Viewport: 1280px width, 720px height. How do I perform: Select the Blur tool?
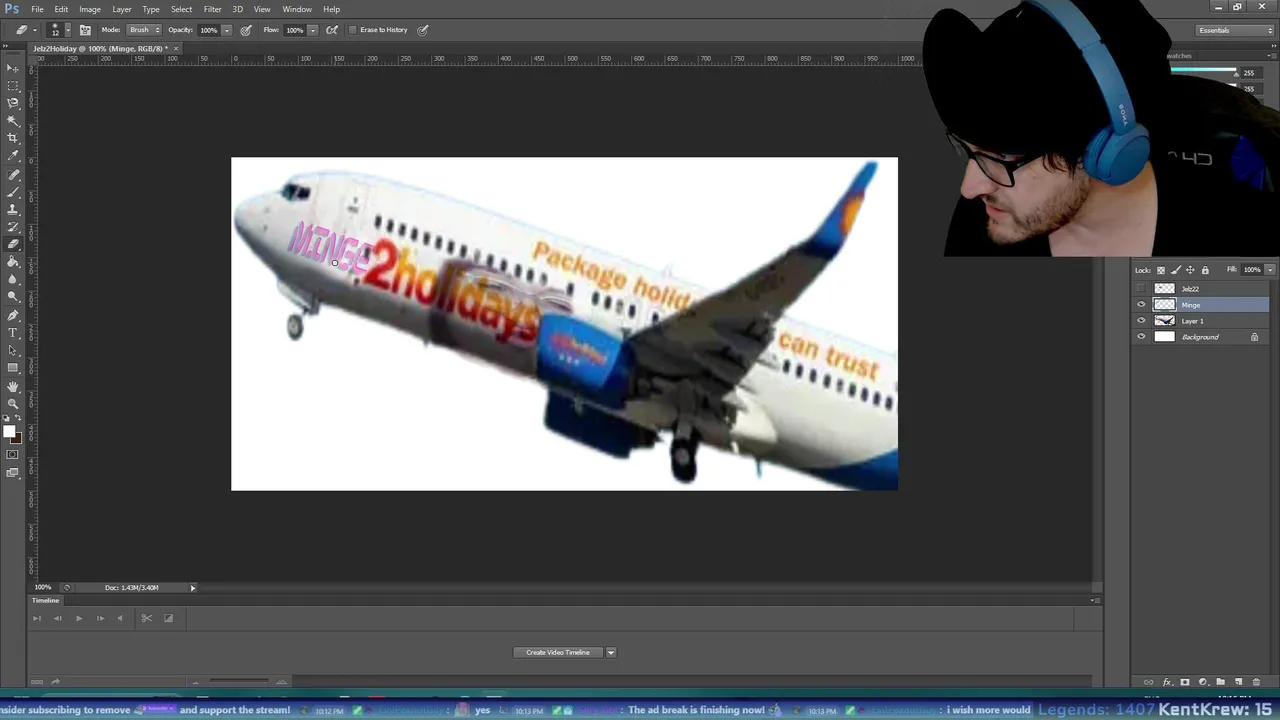(13, 279)
